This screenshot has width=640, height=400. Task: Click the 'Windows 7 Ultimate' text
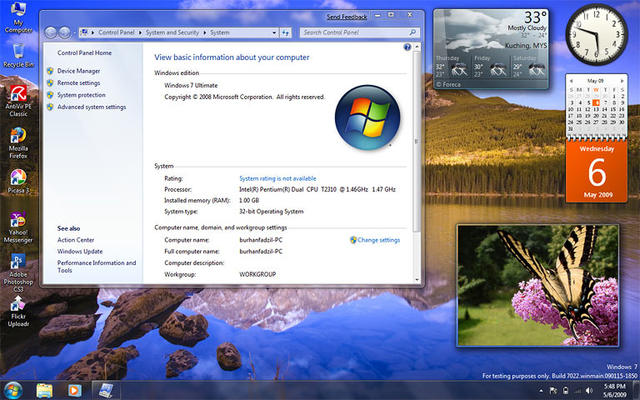click(191, 85)
